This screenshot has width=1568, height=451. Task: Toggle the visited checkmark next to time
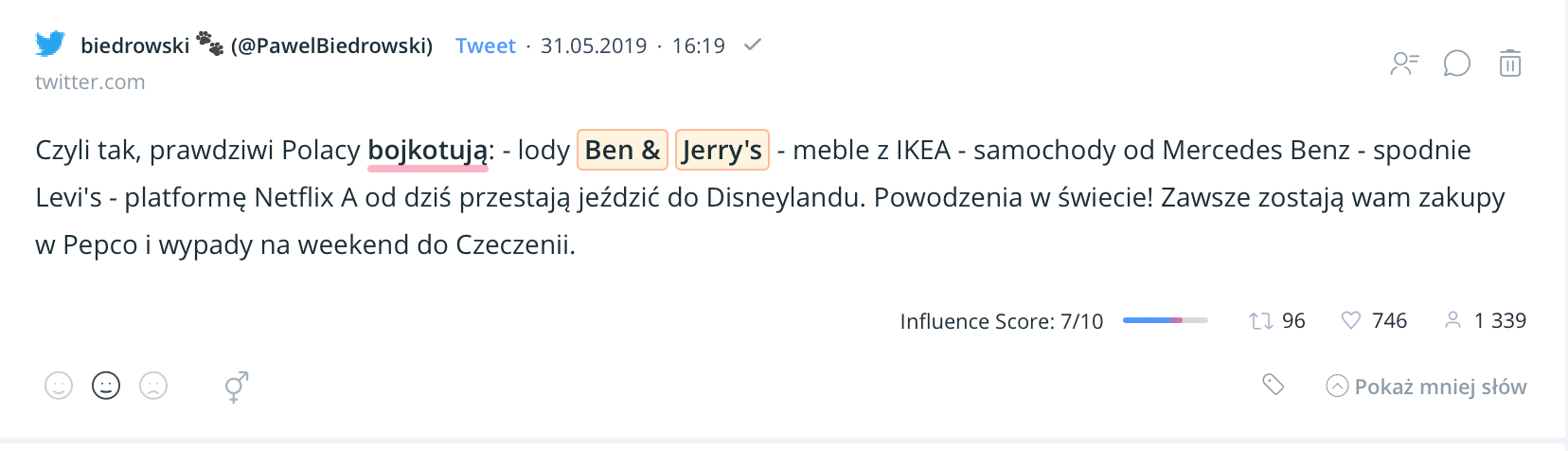753,45
